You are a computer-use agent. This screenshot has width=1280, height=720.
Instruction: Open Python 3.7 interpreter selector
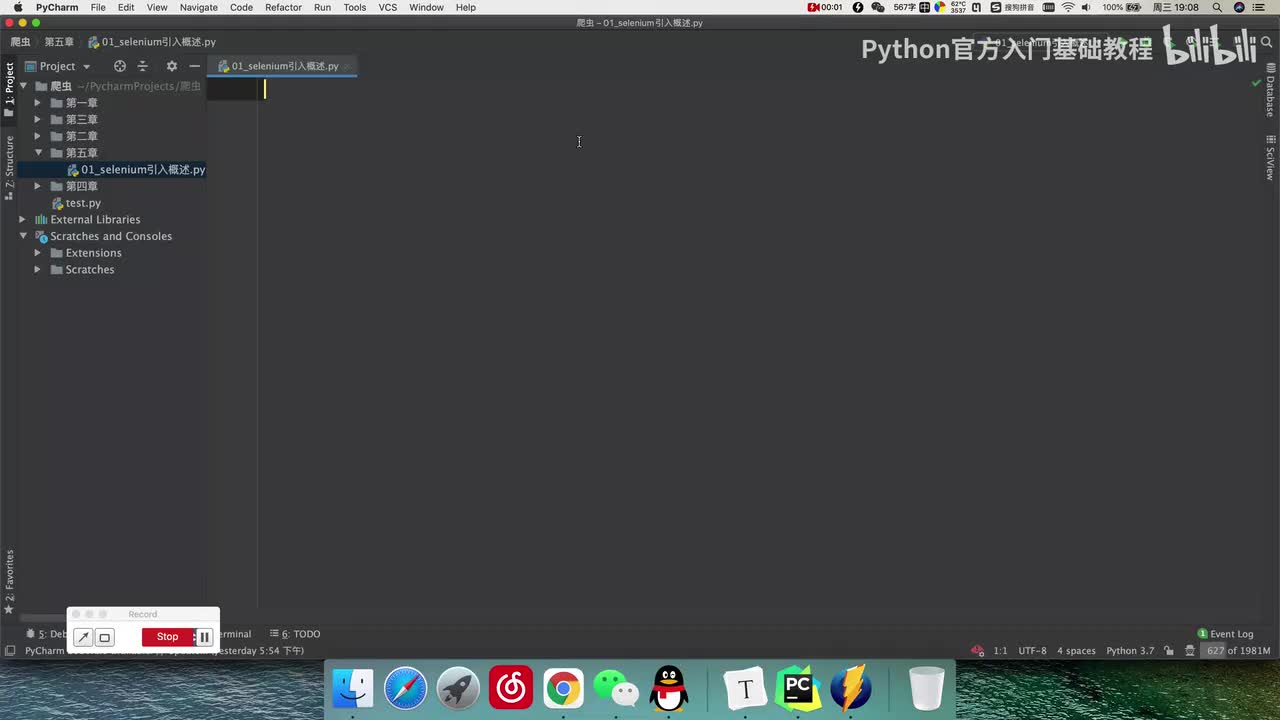pos(1130,651)
